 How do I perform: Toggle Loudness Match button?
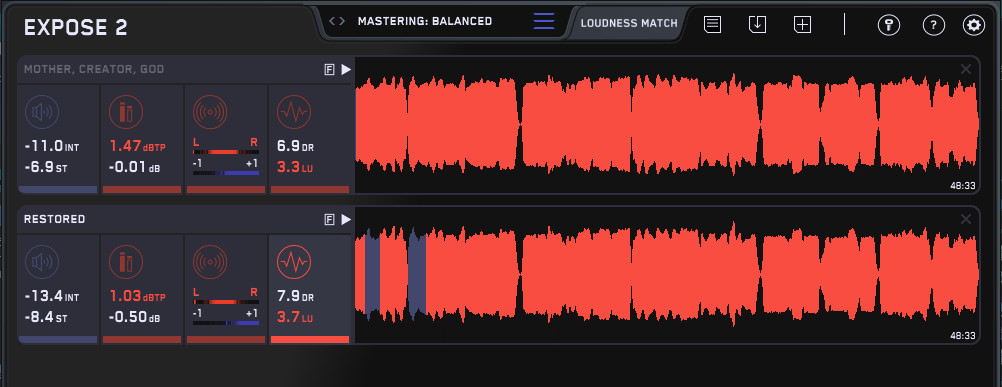point(629,24)
